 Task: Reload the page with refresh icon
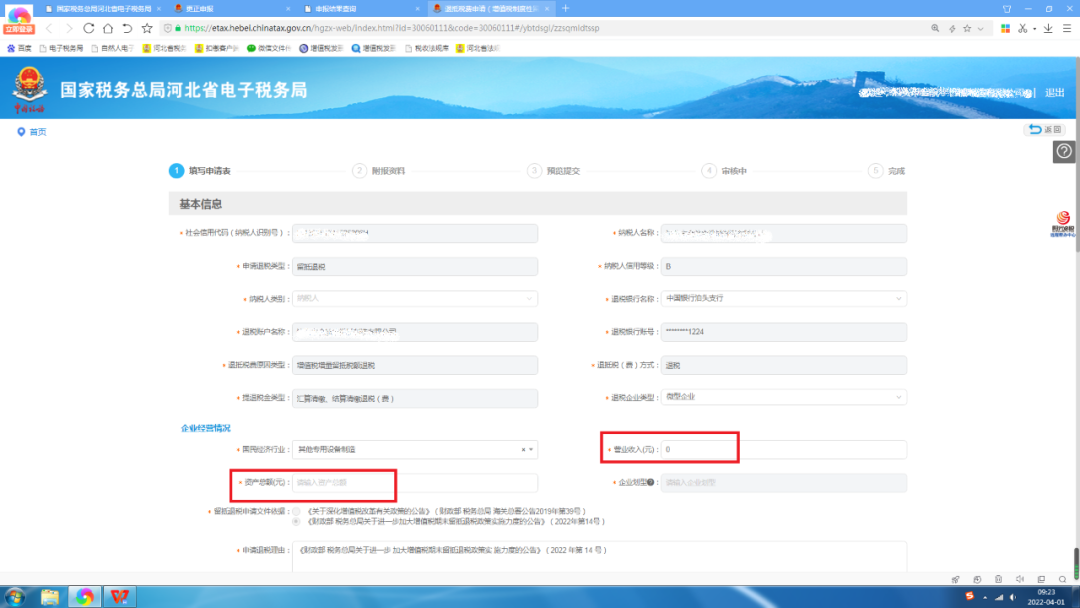coord(89,28)
